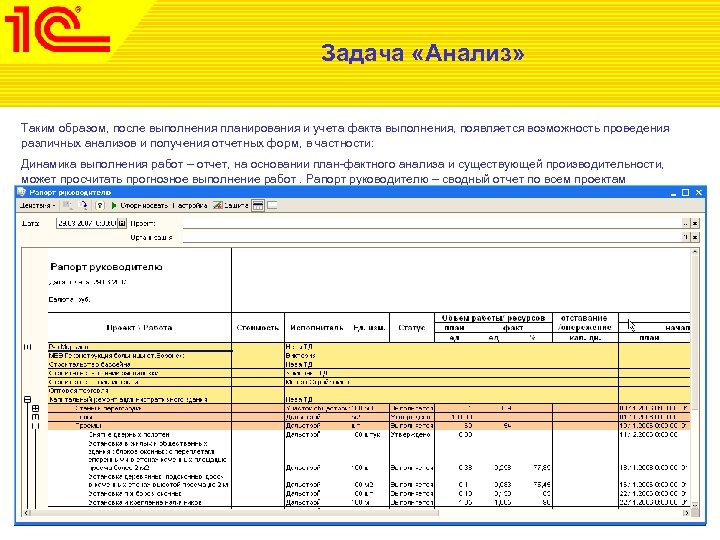Click the vertical scrollbar up arrow
This screenshot has height=540, width=720.
point(695,252)
